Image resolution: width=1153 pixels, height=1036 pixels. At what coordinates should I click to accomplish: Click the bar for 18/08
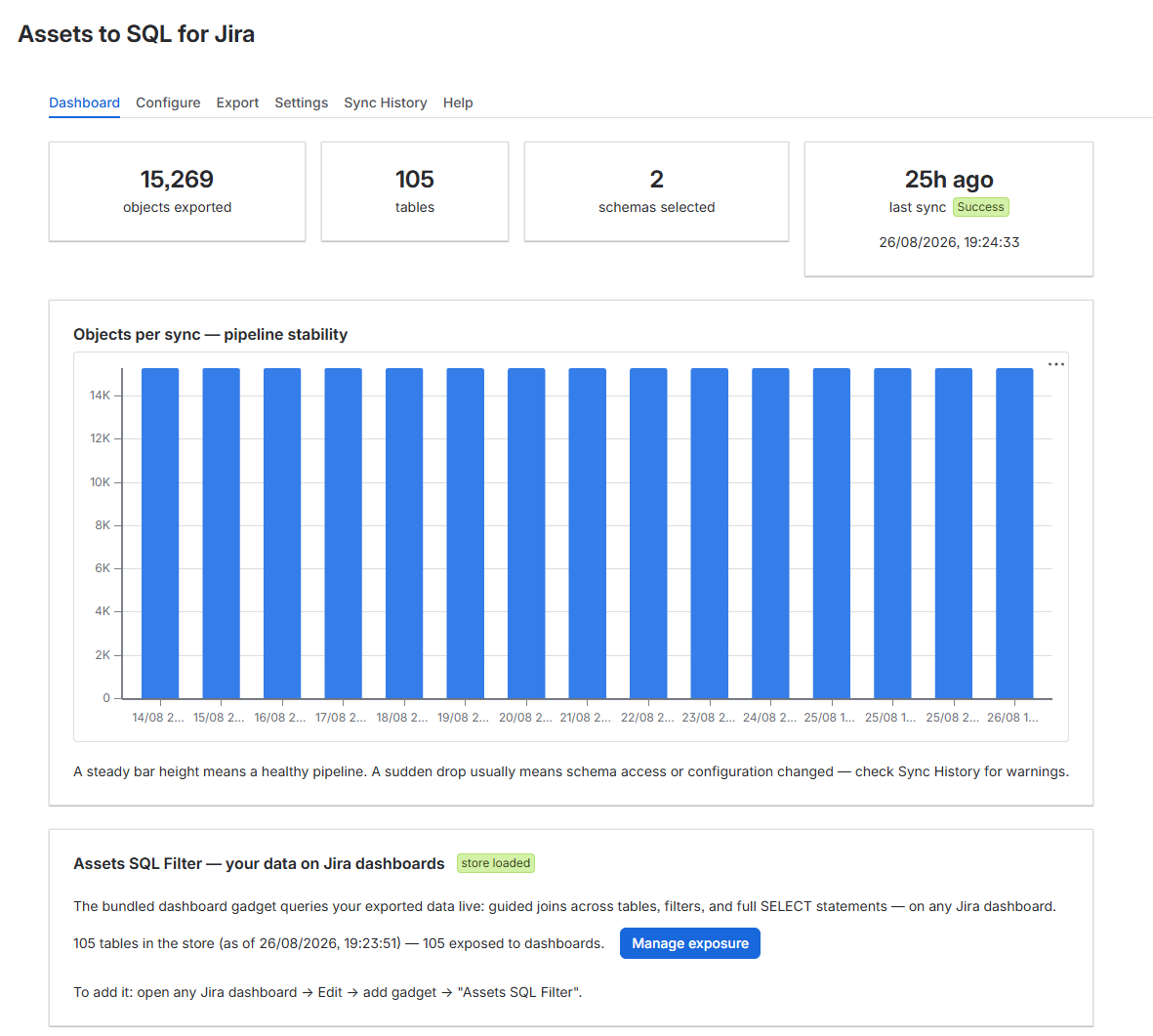(x=404, y=533)
